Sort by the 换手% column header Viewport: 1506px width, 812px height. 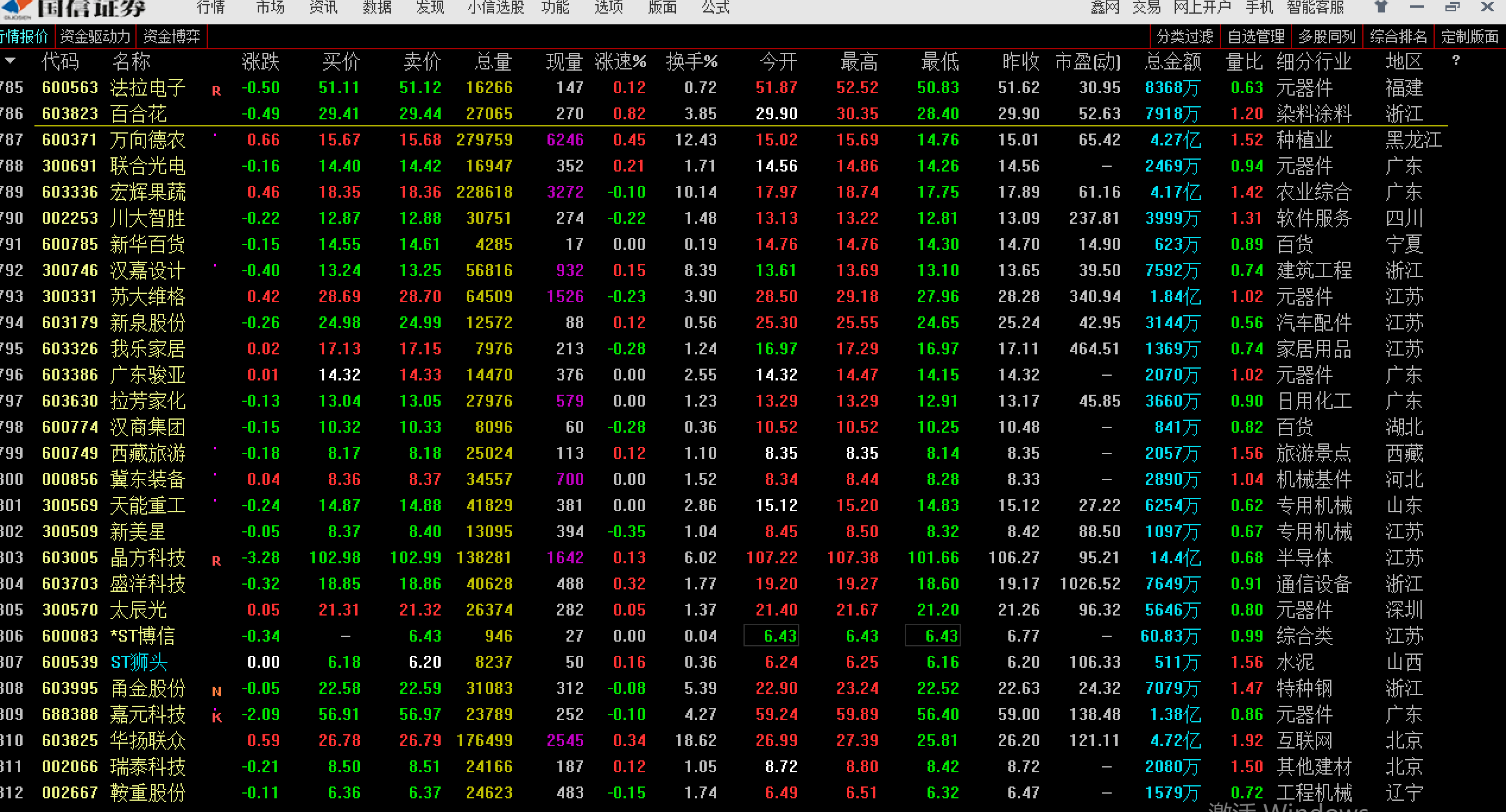692,61
